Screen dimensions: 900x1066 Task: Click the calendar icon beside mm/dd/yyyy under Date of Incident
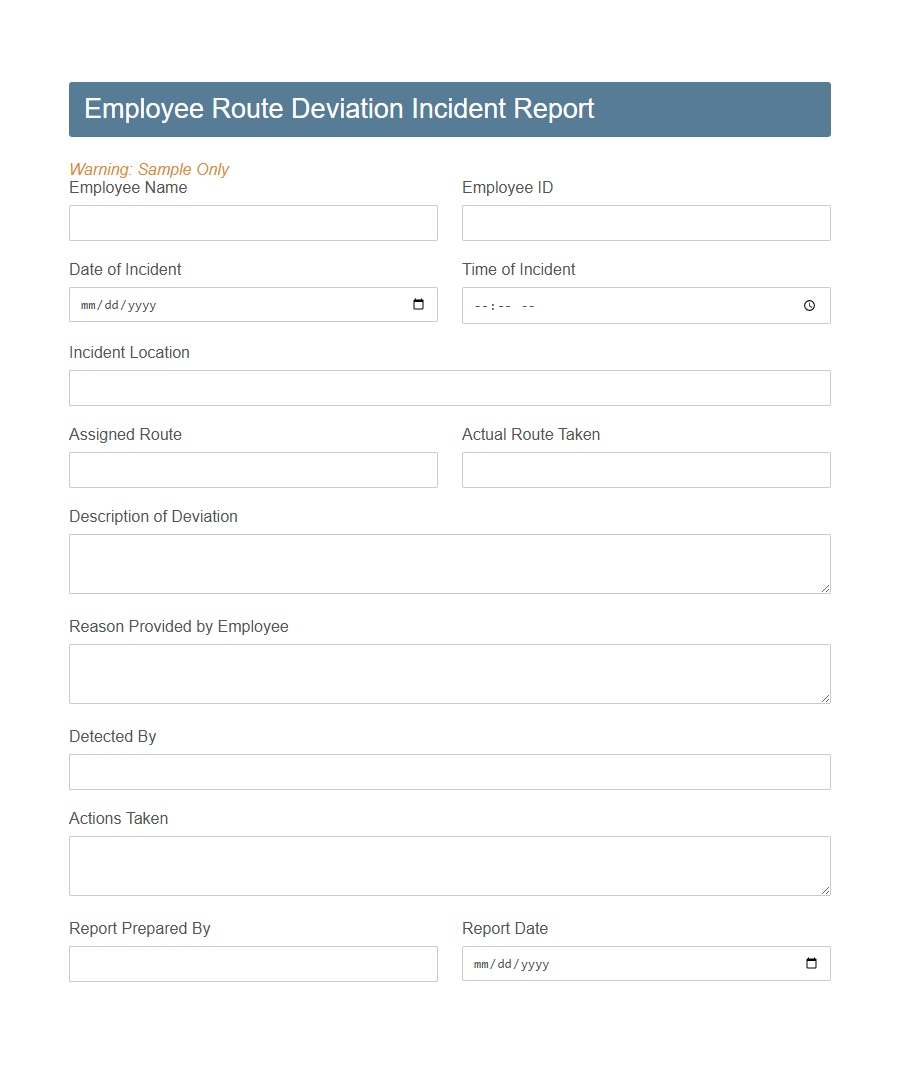coord(418,305)
